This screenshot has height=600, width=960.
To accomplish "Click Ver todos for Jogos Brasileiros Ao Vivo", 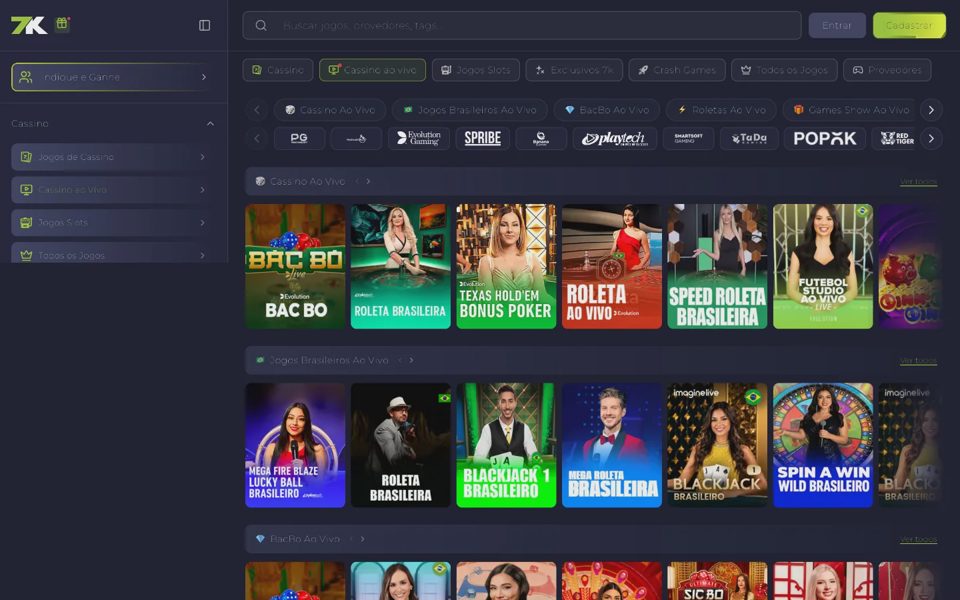I will (x=918, y=361).
